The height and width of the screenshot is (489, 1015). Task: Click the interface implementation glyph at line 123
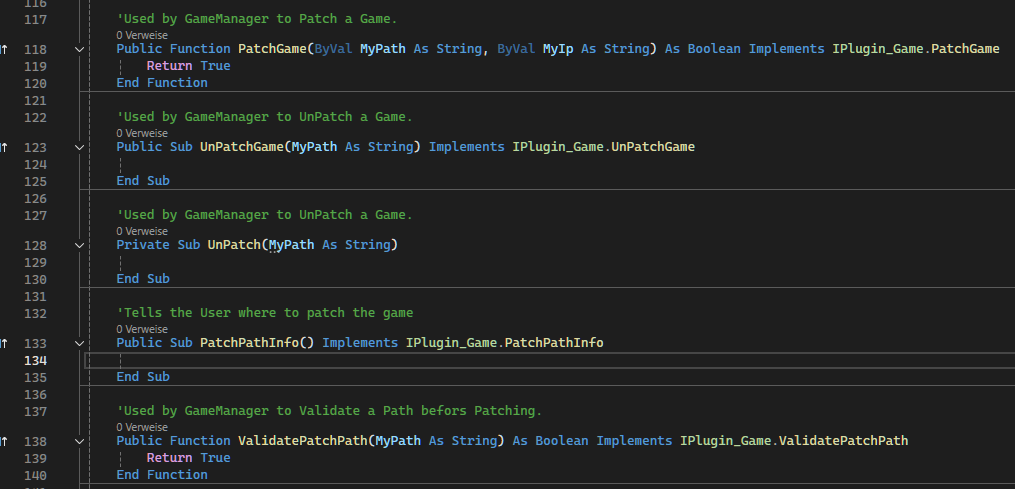[x=3, y=147]
